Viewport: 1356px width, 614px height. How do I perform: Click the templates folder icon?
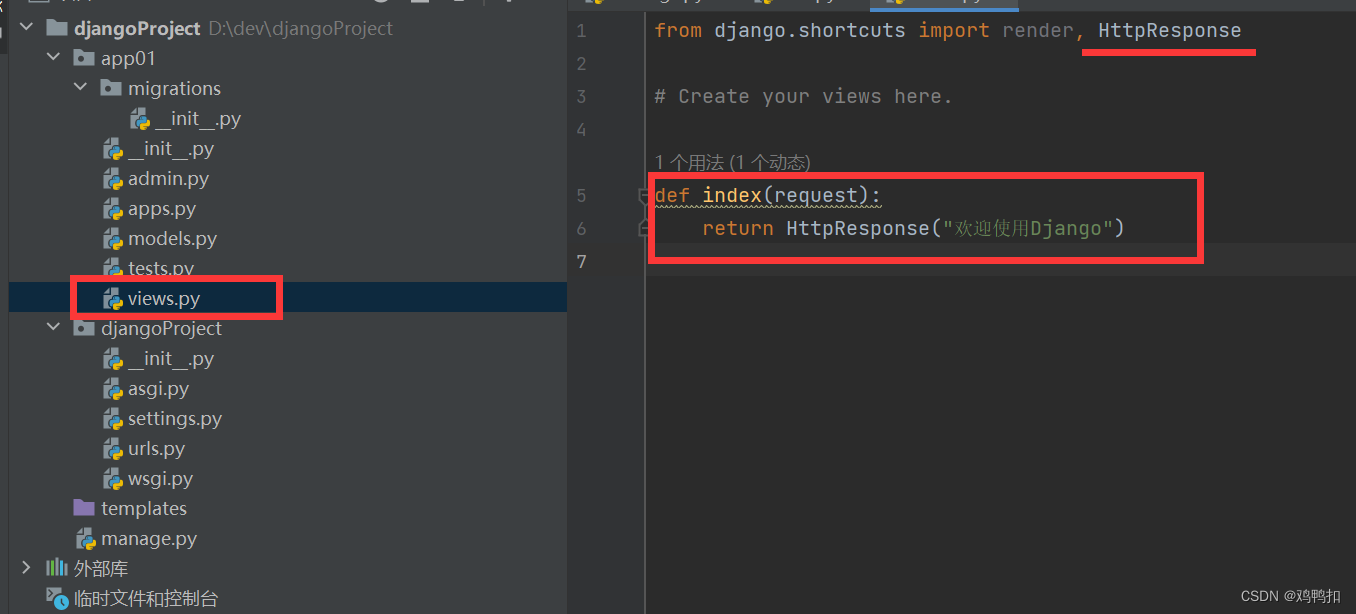tap(83, 508)
